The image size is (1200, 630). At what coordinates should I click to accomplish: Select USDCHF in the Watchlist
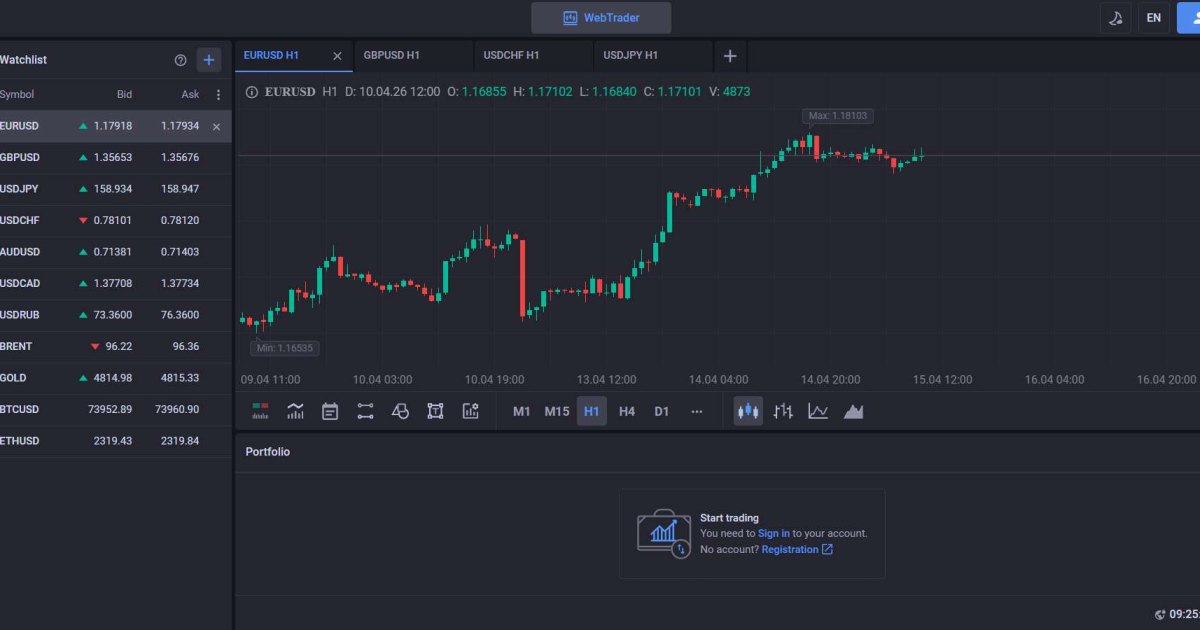[116, 220]
